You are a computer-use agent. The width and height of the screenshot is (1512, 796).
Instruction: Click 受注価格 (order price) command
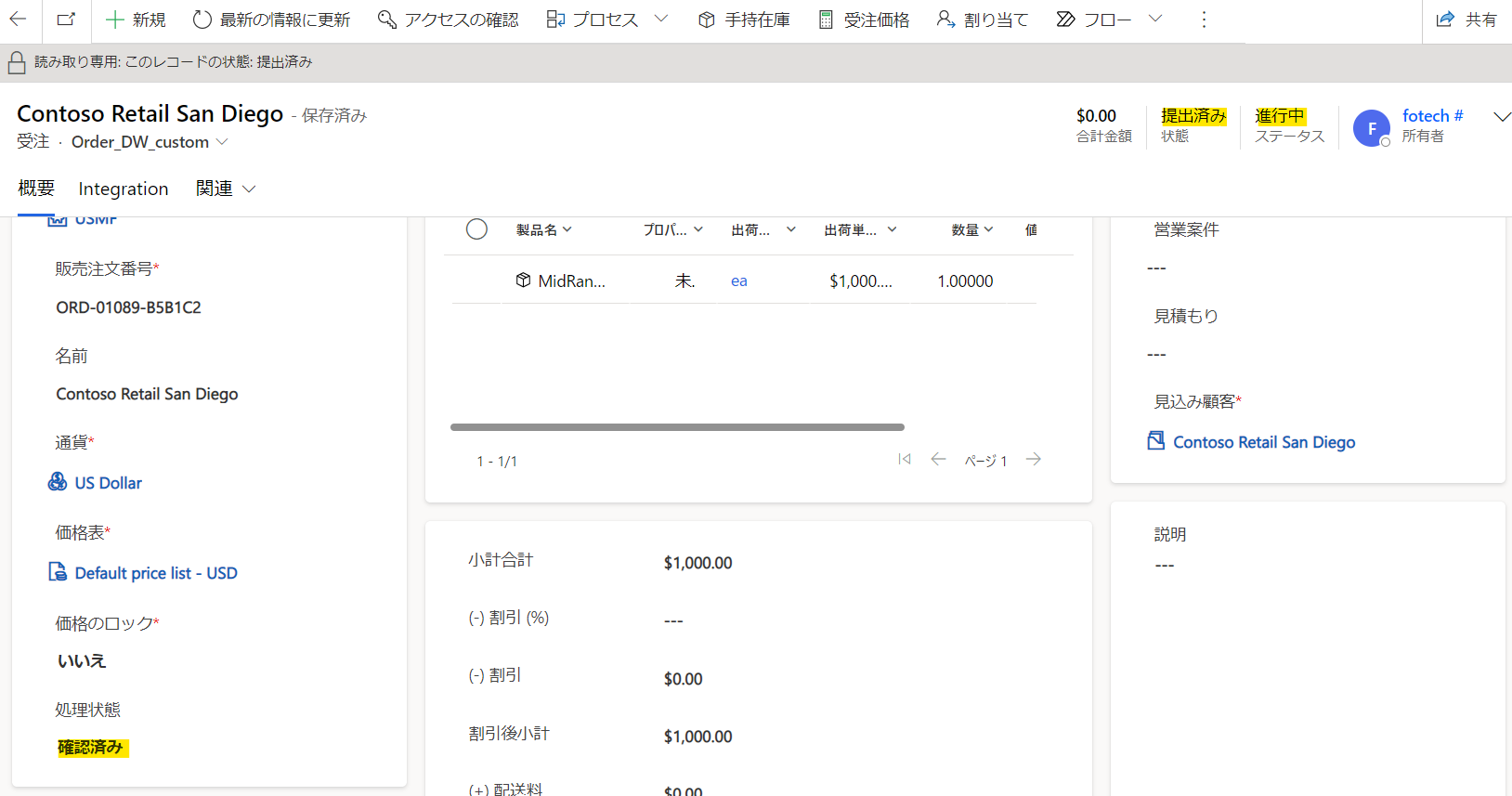tap(864, 20)
